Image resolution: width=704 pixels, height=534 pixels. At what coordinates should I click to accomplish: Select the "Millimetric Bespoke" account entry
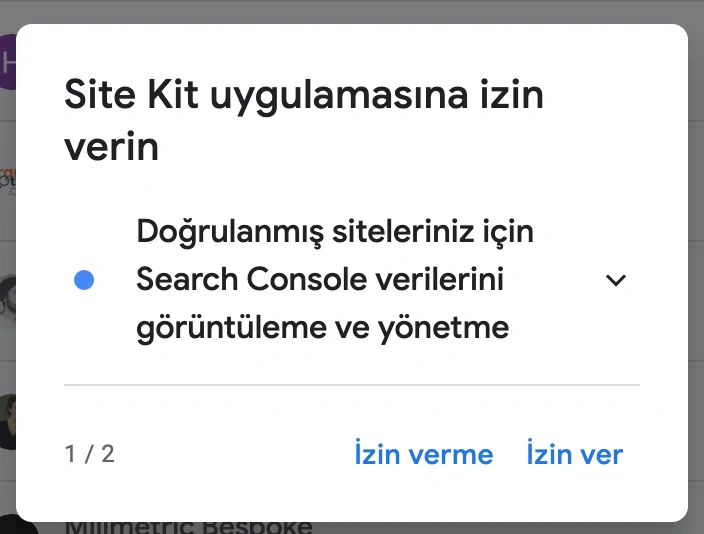click(x=190, y=527)
